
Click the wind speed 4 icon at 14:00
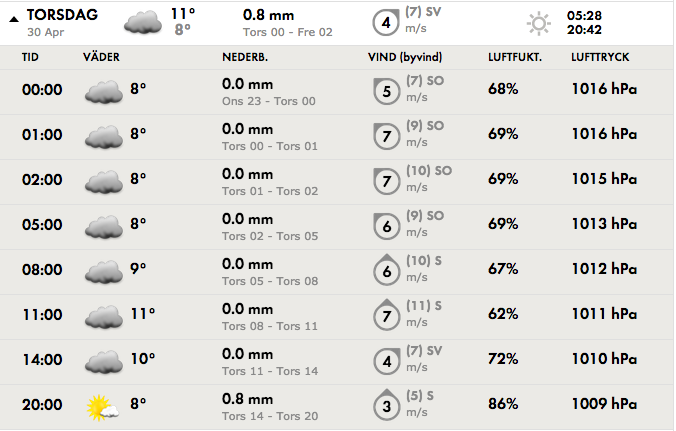pos(386,361)
